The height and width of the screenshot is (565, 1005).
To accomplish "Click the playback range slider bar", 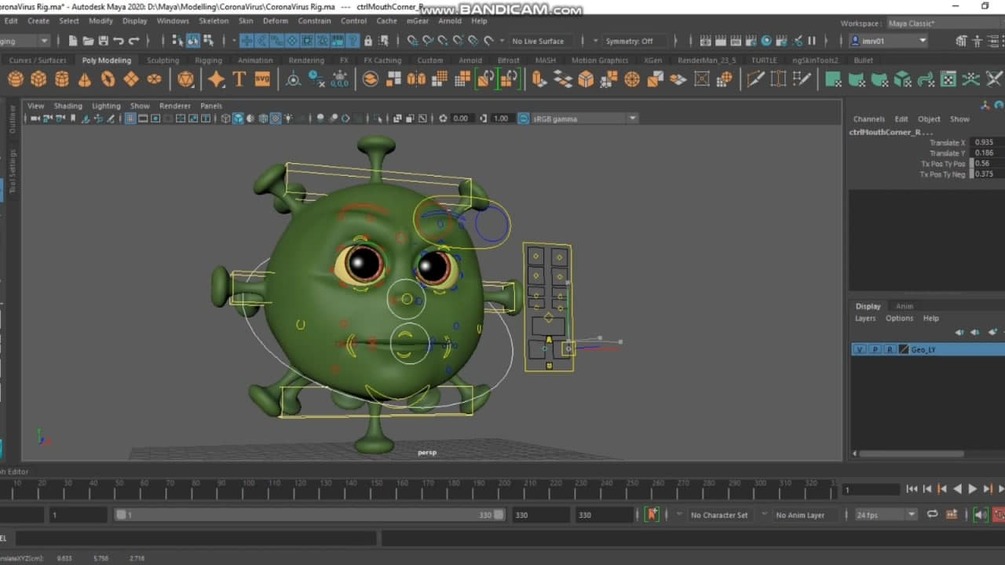I will click(308, 515).
